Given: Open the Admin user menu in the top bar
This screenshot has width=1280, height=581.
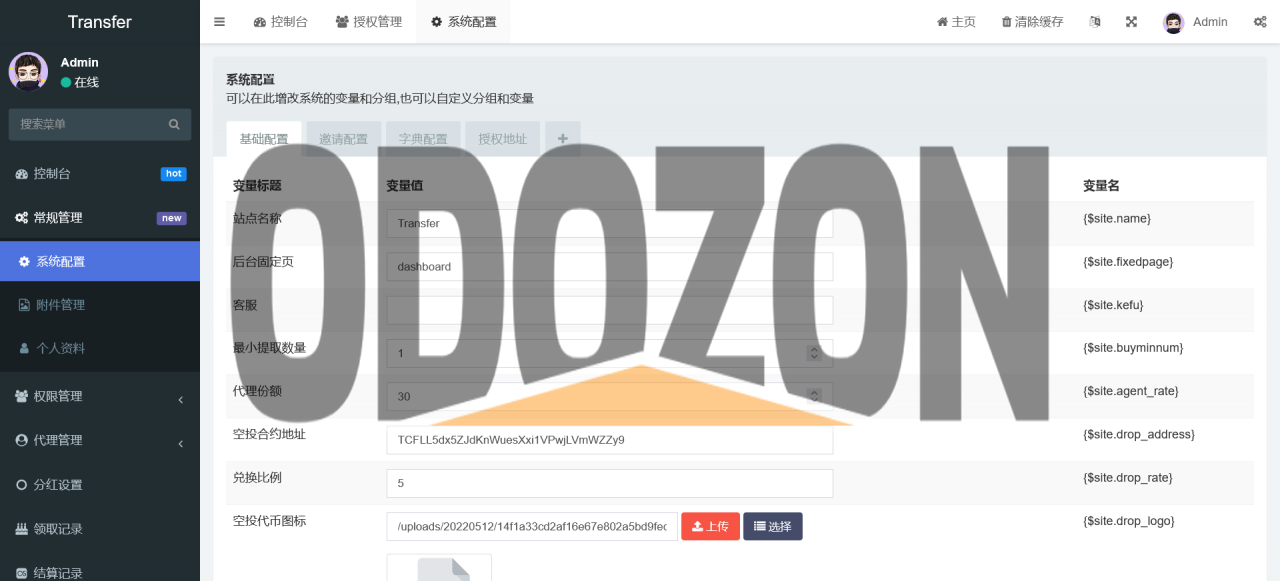Looking at the screenshot, I should (x=1196, y=22).
